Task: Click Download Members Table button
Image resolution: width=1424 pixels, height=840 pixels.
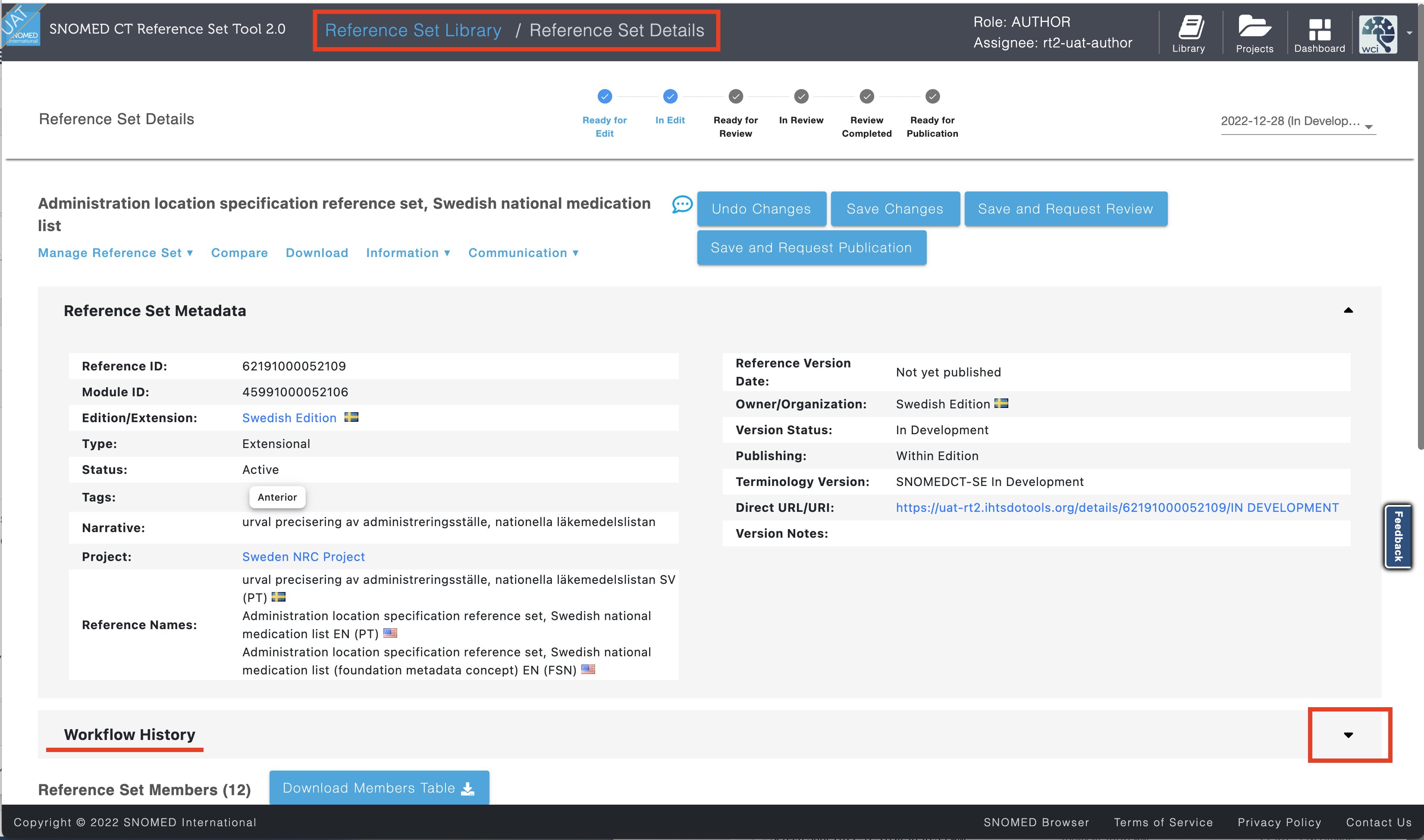Action: 379,787
